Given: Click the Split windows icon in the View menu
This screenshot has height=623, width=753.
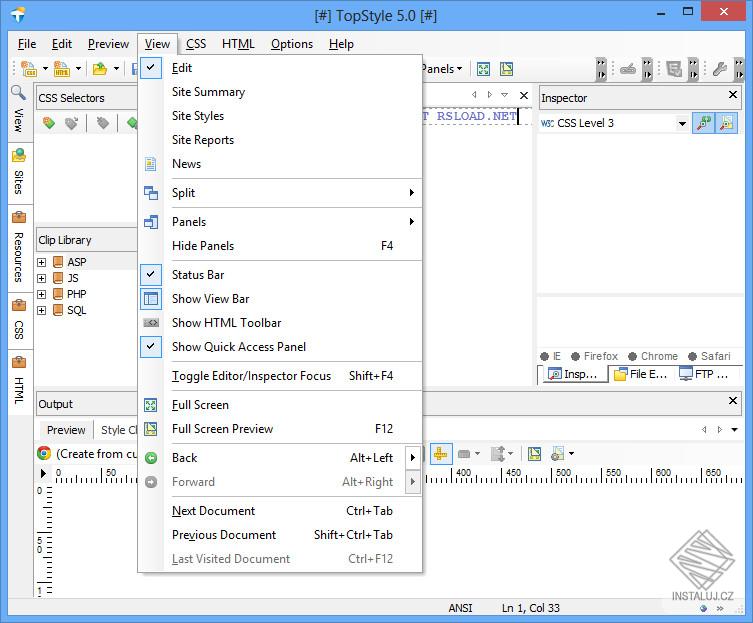Looking at the screenshot, I should (x=151, y=193).
